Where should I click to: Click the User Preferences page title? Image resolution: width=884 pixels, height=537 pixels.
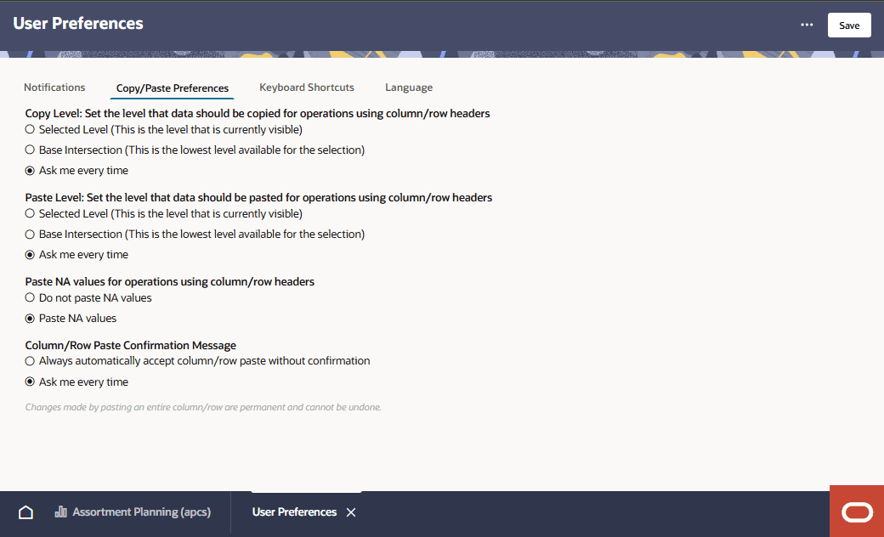click(78, 23)
